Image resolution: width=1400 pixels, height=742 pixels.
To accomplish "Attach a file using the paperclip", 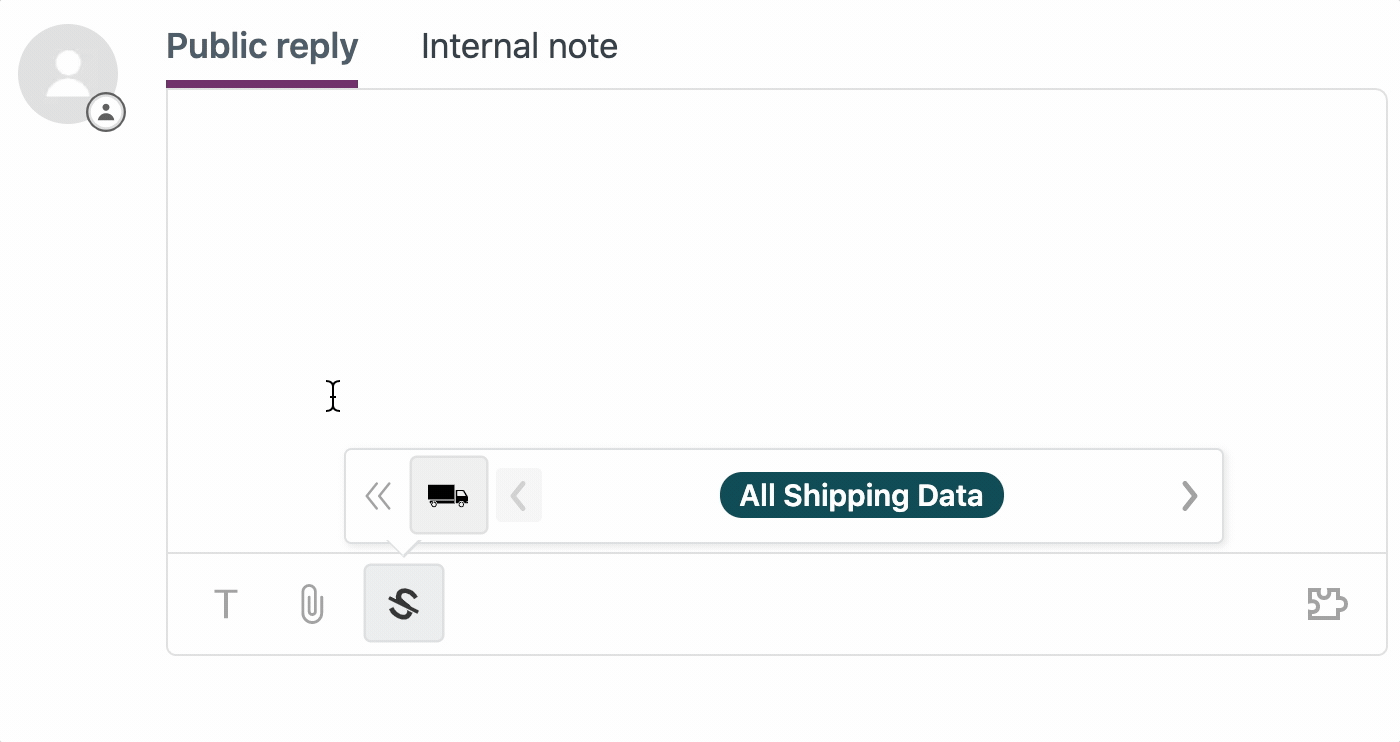I will (x=312, y=604).
